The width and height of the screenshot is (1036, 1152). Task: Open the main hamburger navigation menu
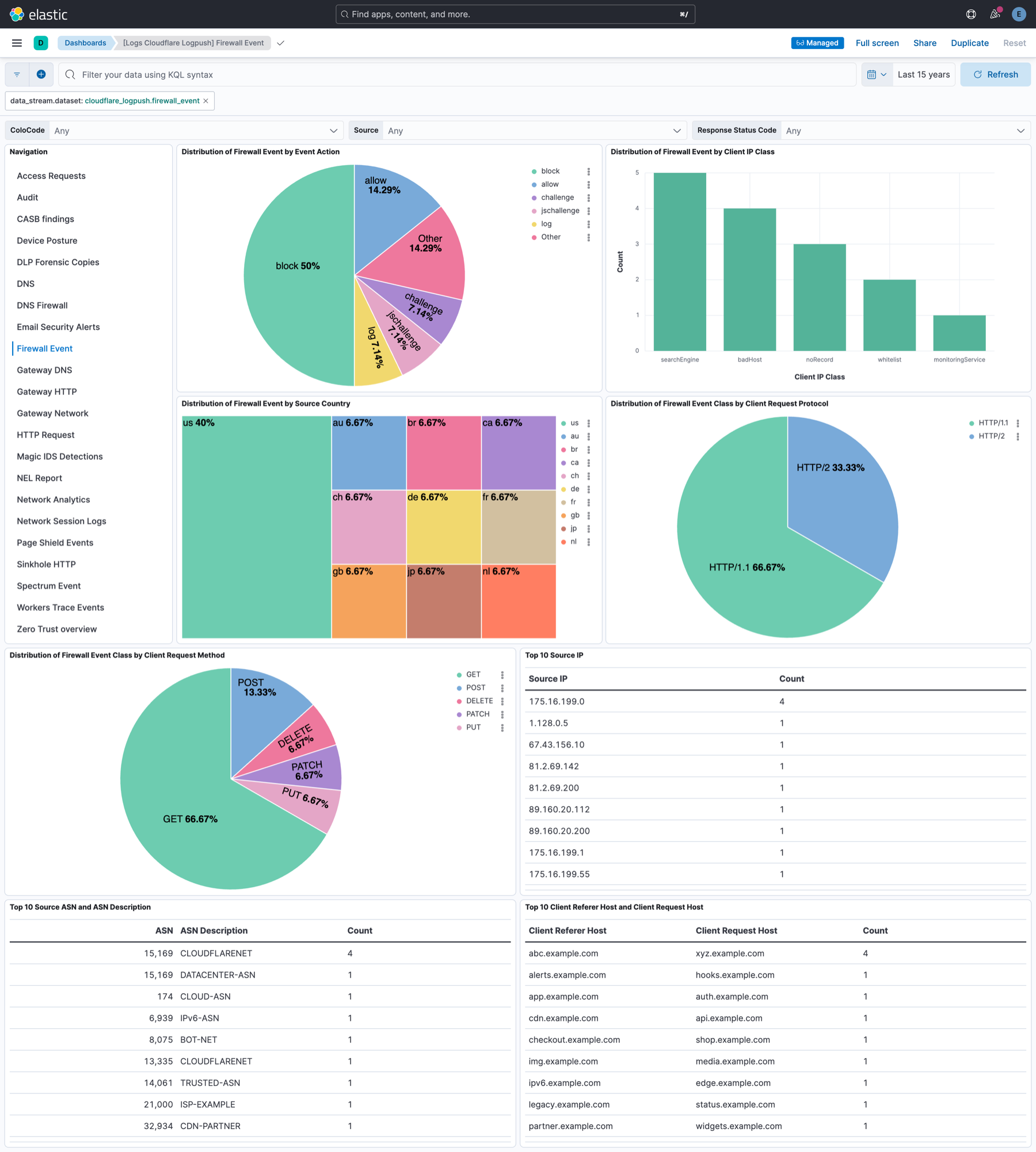[x=17, y=43]
